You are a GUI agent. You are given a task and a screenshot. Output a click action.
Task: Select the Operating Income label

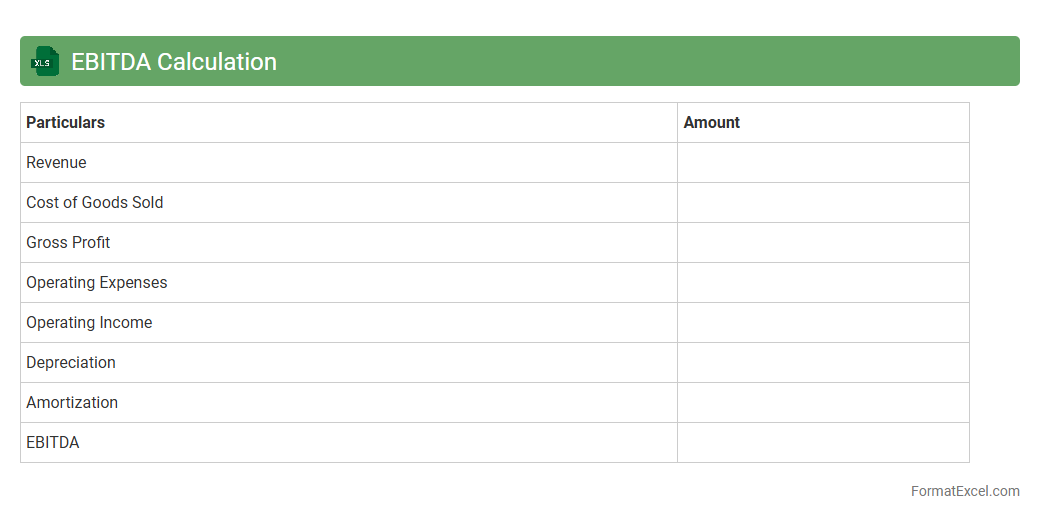coord(89,323)
